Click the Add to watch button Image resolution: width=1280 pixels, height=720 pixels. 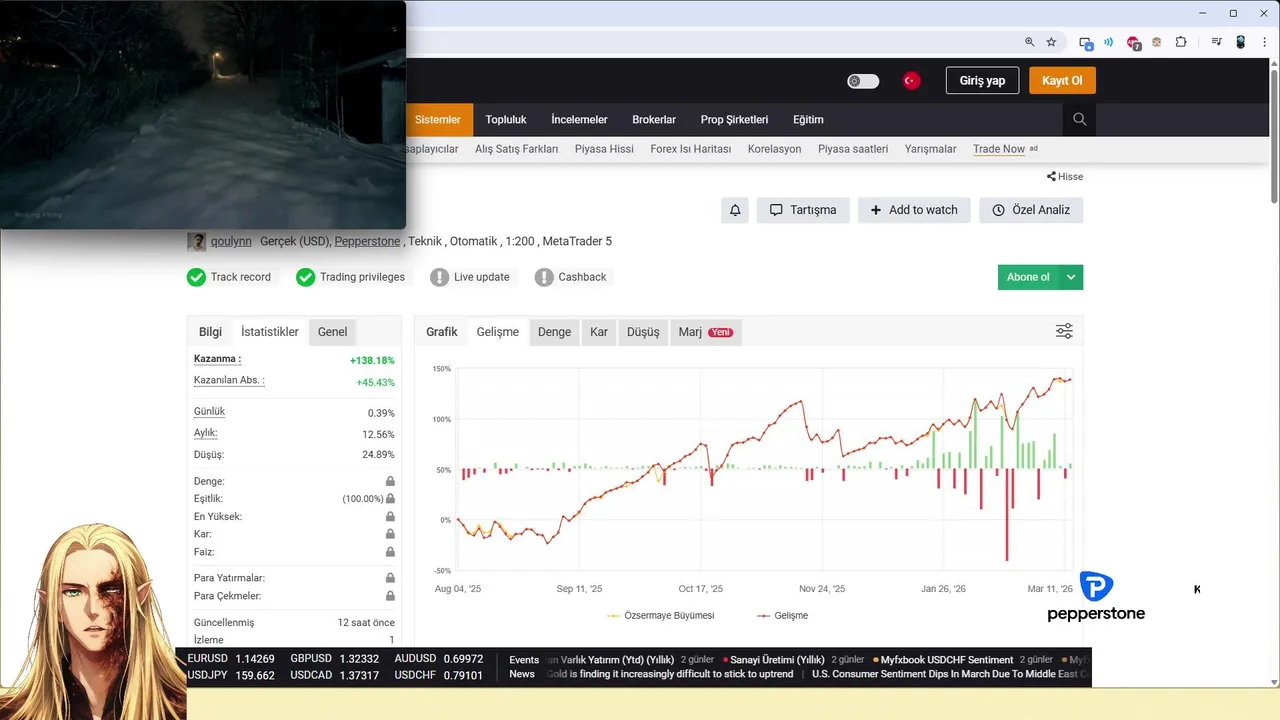coord(914,210)
